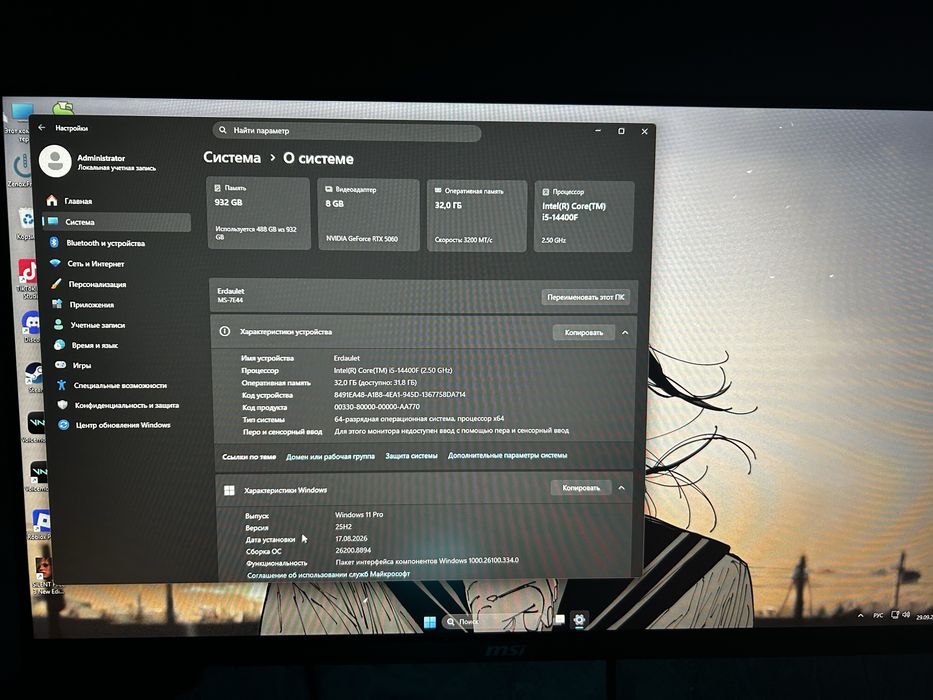Select Windows 11 Pro edition text
The image size is (933, 700).
point(359,515)
